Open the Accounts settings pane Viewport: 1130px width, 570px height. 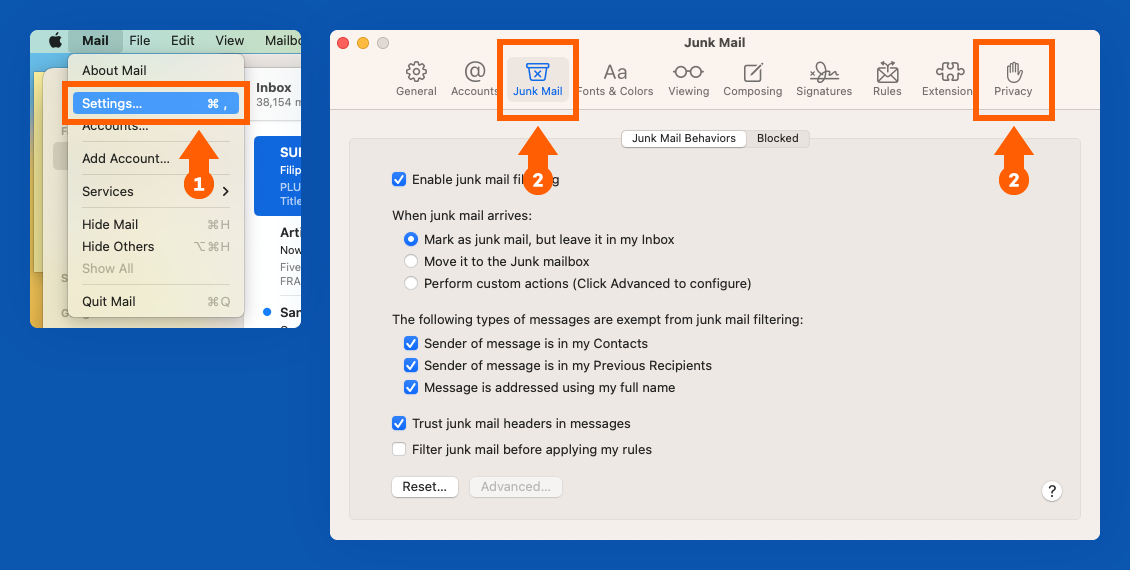[474, 79]
